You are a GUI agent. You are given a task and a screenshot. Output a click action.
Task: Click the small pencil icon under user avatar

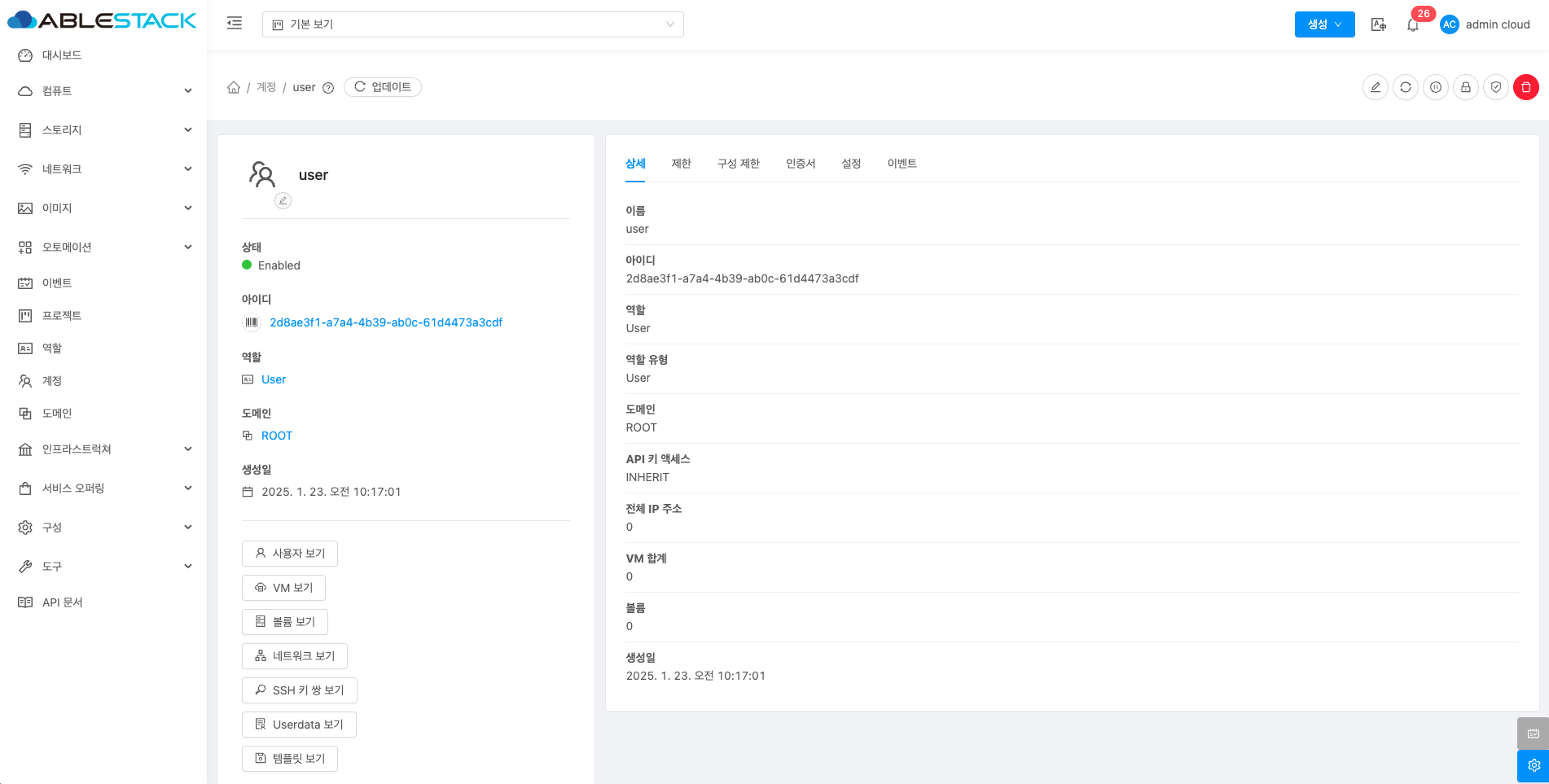pos(283,200)
